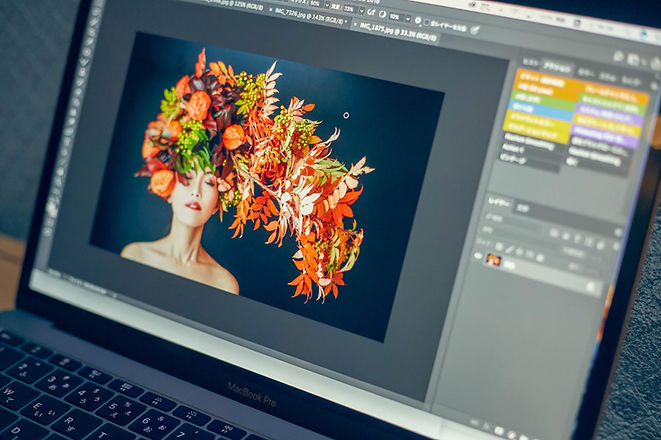Filter layers by type layers icon
Image resolution: width=661 pixels, height=440 pixels.
pos(577,239)
